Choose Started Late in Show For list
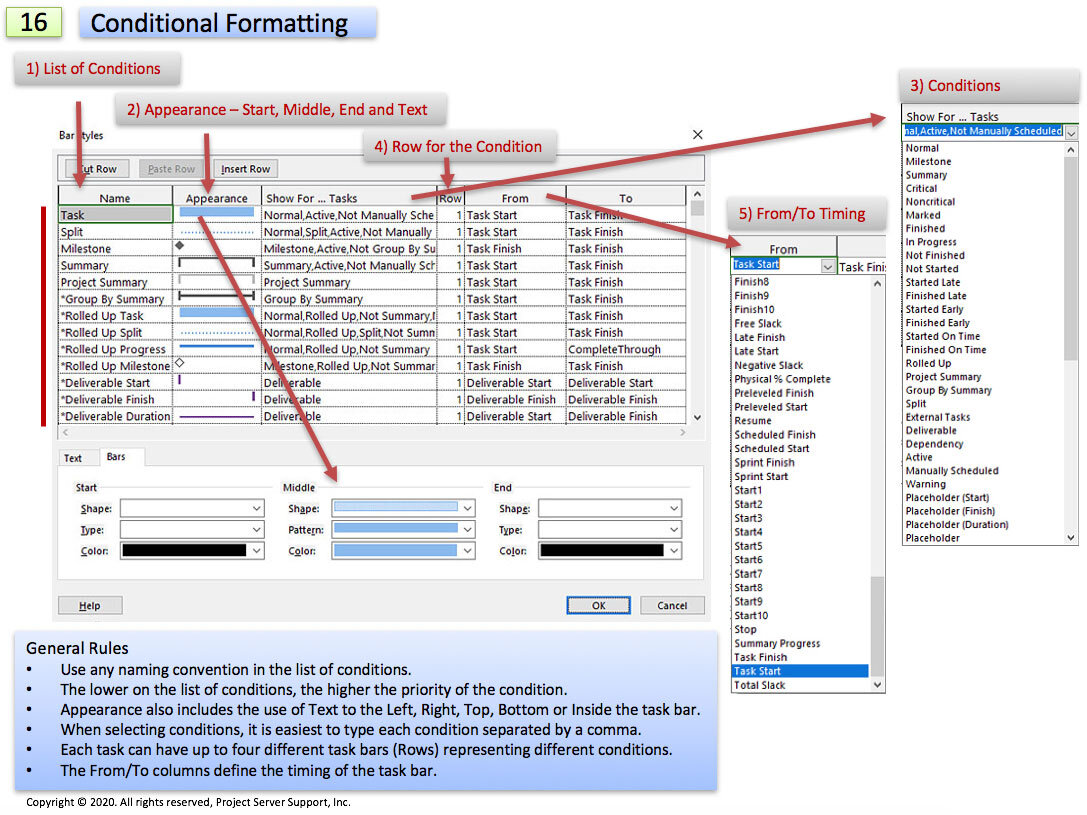This screenshot has height=815, width=1087. (932, 282)
